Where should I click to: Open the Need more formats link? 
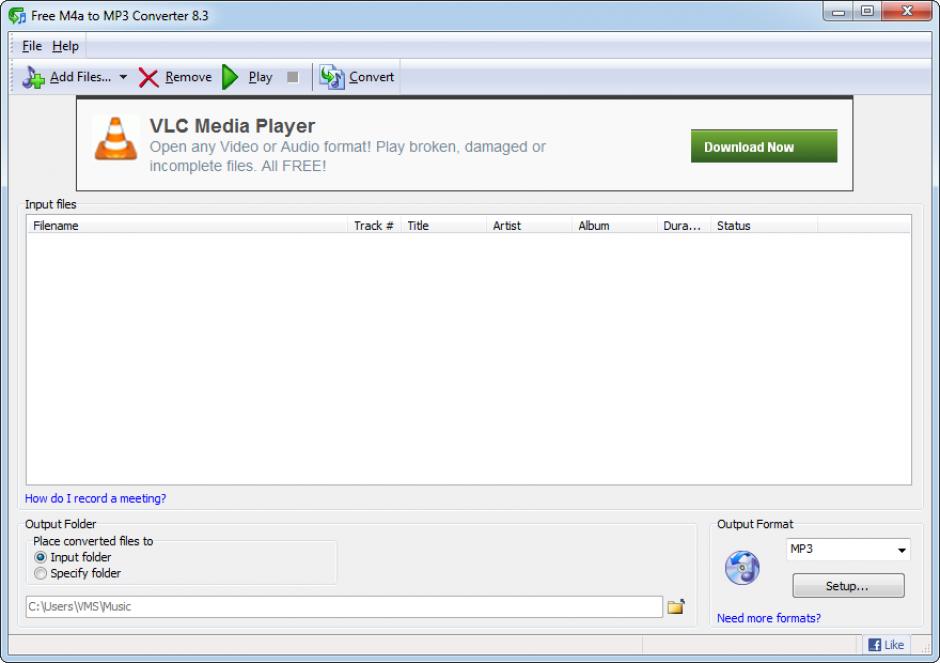768,618
